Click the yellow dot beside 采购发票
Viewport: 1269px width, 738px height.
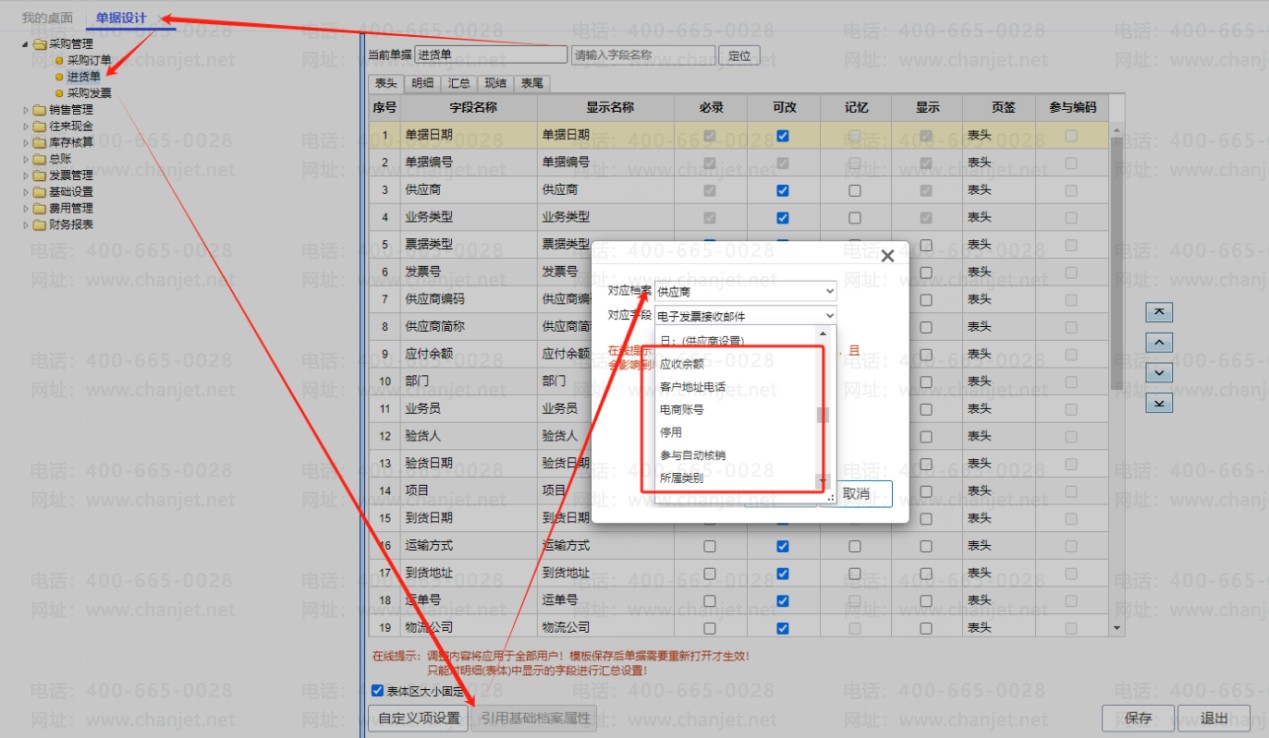pyautogui.click(x=59, y=93)
